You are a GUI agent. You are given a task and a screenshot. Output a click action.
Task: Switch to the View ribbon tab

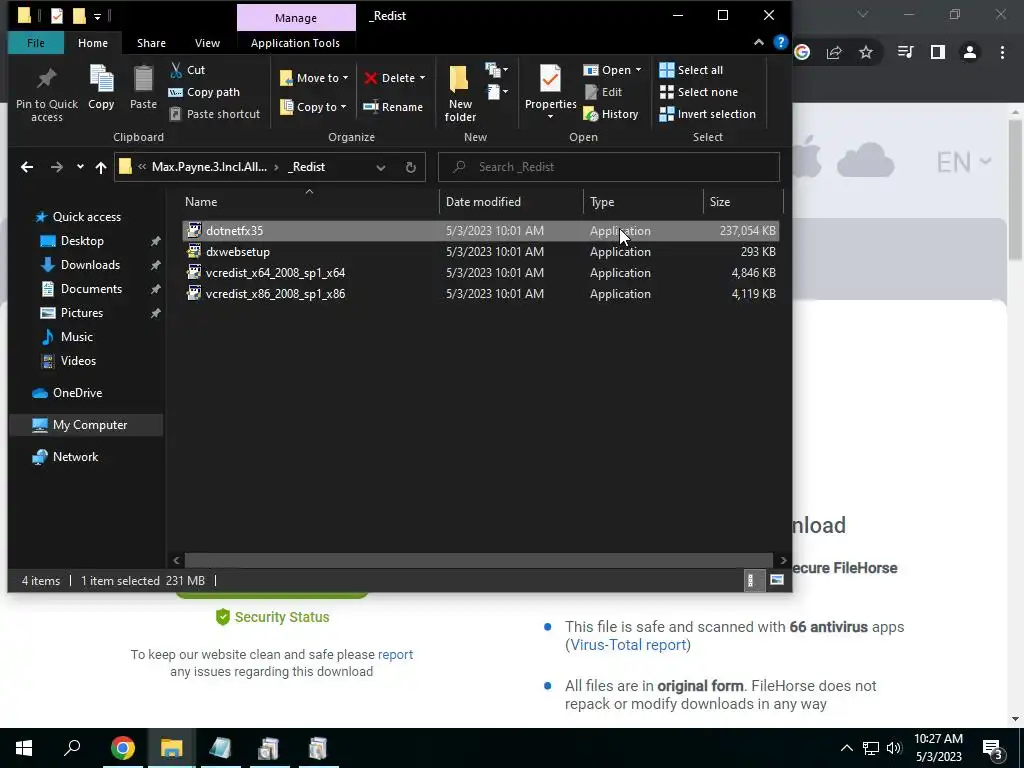[x=207, y=43]
